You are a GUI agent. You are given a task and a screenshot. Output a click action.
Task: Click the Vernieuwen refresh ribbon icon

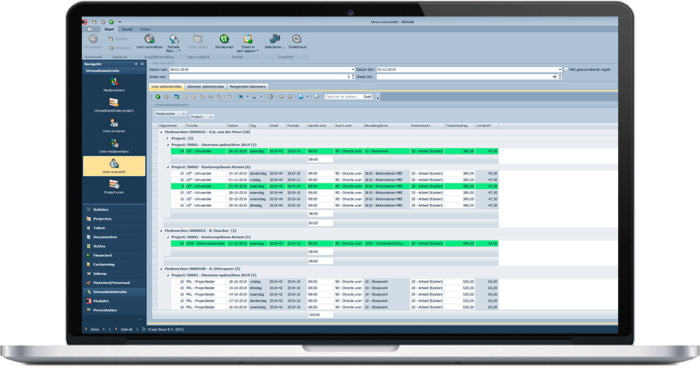pyautogui.click(x=224, y=42)
